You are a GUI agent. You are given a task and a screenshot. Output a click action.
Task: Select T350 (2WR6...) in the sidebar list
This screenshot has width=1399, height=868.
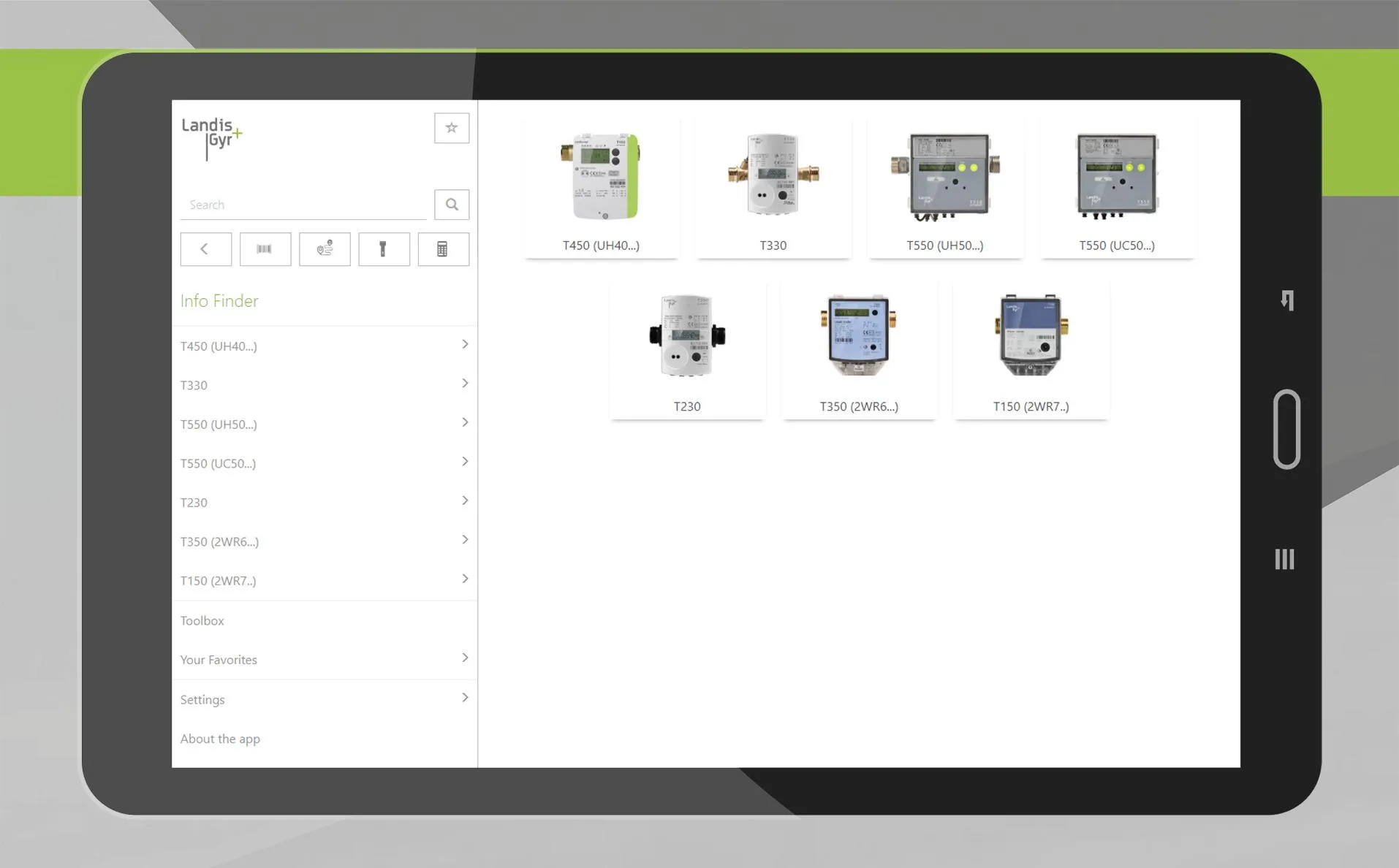[x=325, y=541]
